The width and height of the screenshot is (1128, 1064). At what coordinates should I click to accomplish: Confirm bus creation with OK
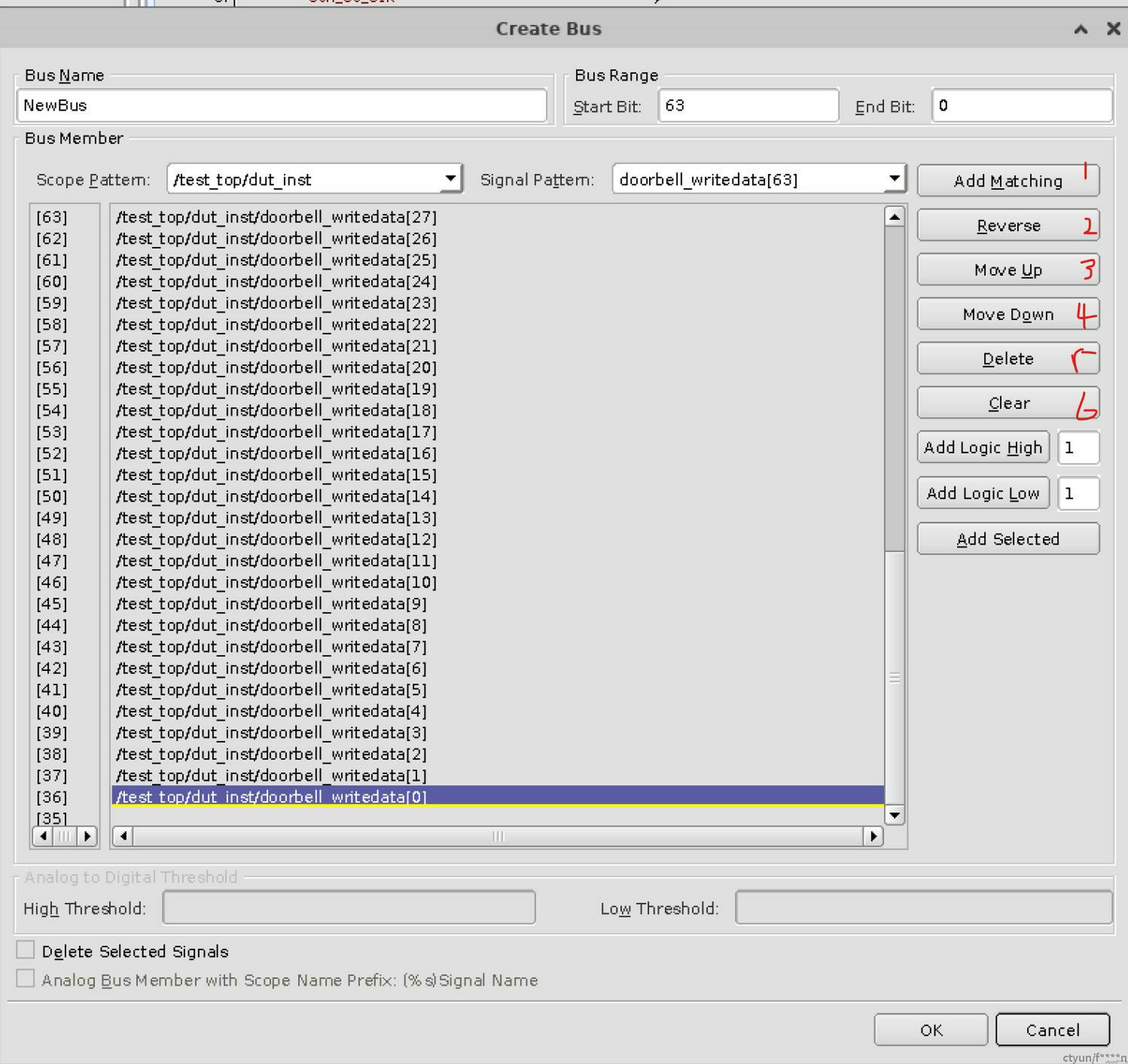931,1029
